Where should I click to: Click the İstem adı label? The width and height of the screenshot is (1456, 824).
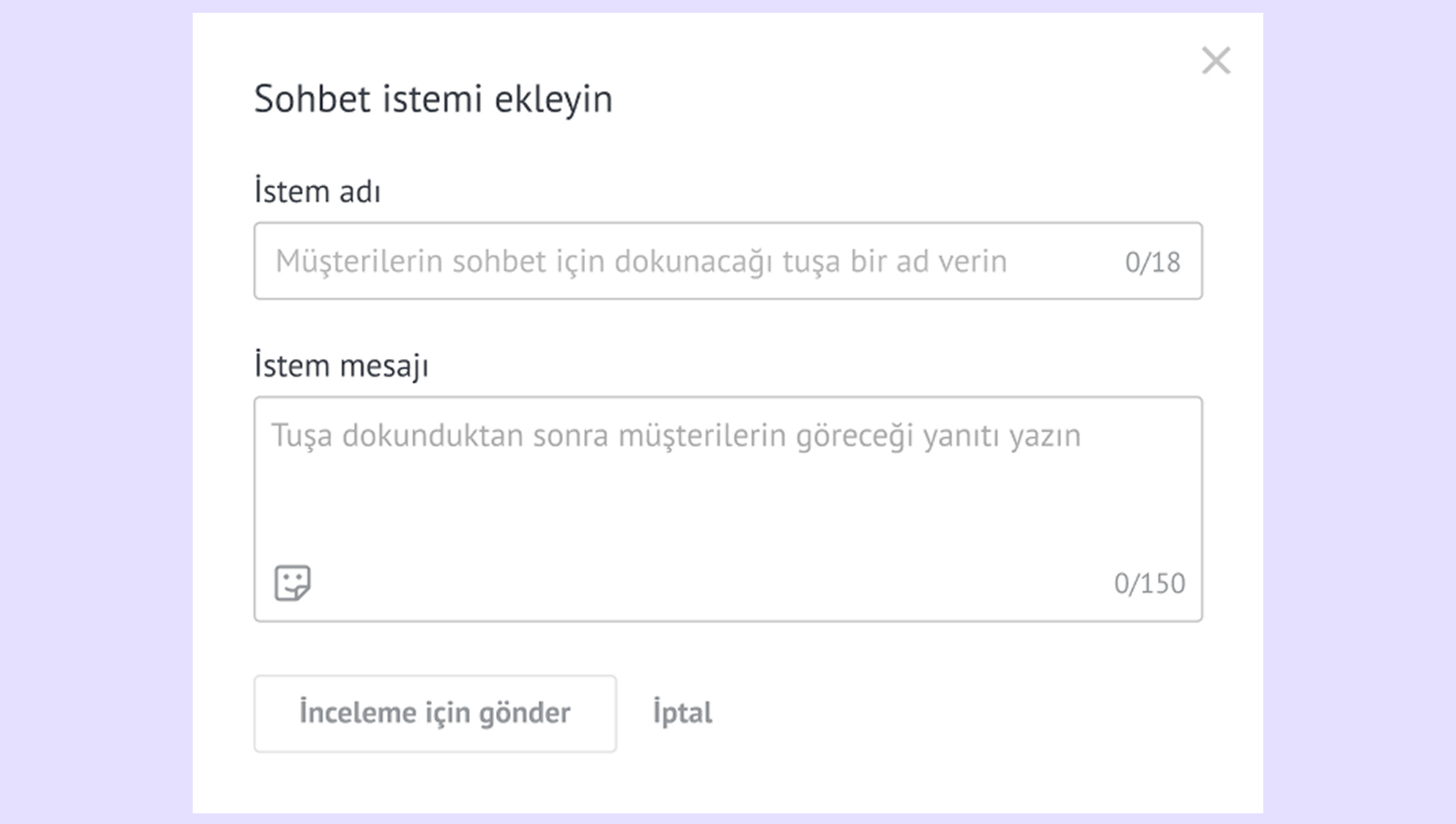[317, 190]
